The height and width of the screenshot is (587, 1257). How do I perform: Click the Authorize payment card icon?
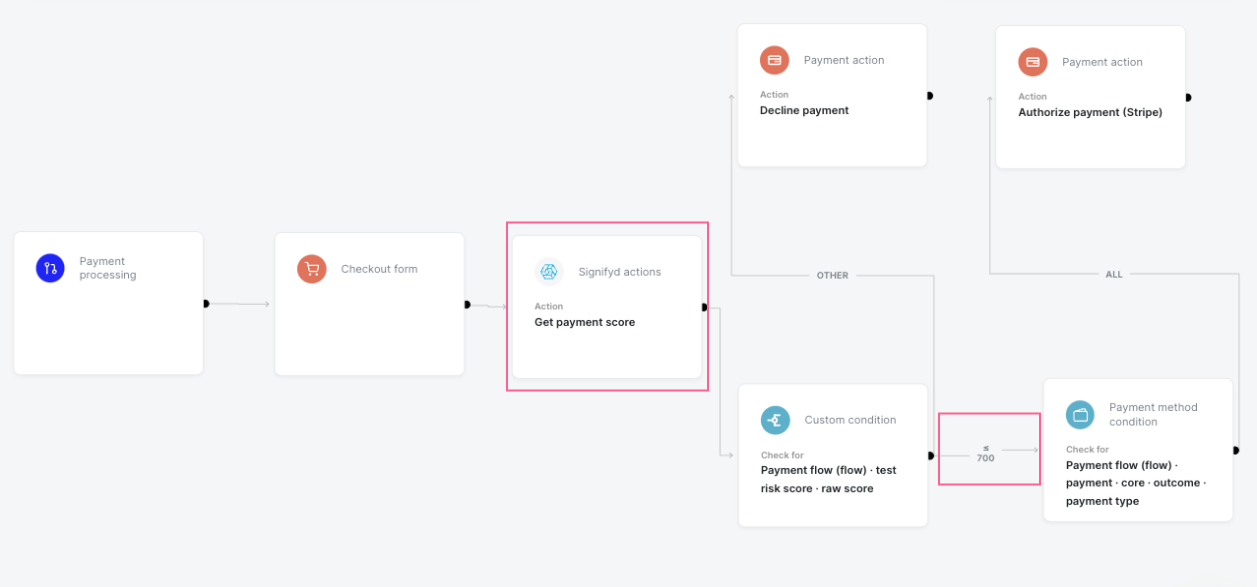(x=1032, y=62)
